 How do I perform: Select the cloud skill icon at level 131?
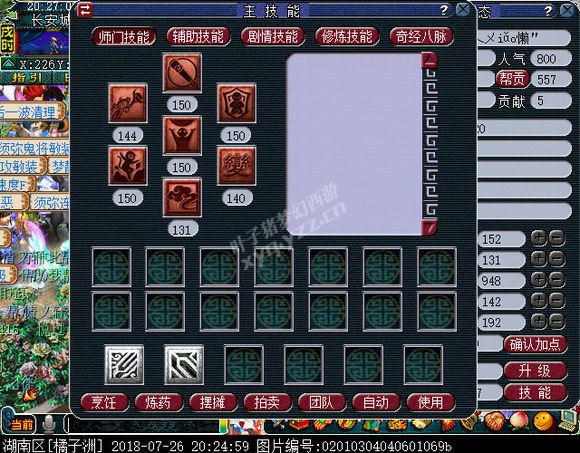[182, 197]
